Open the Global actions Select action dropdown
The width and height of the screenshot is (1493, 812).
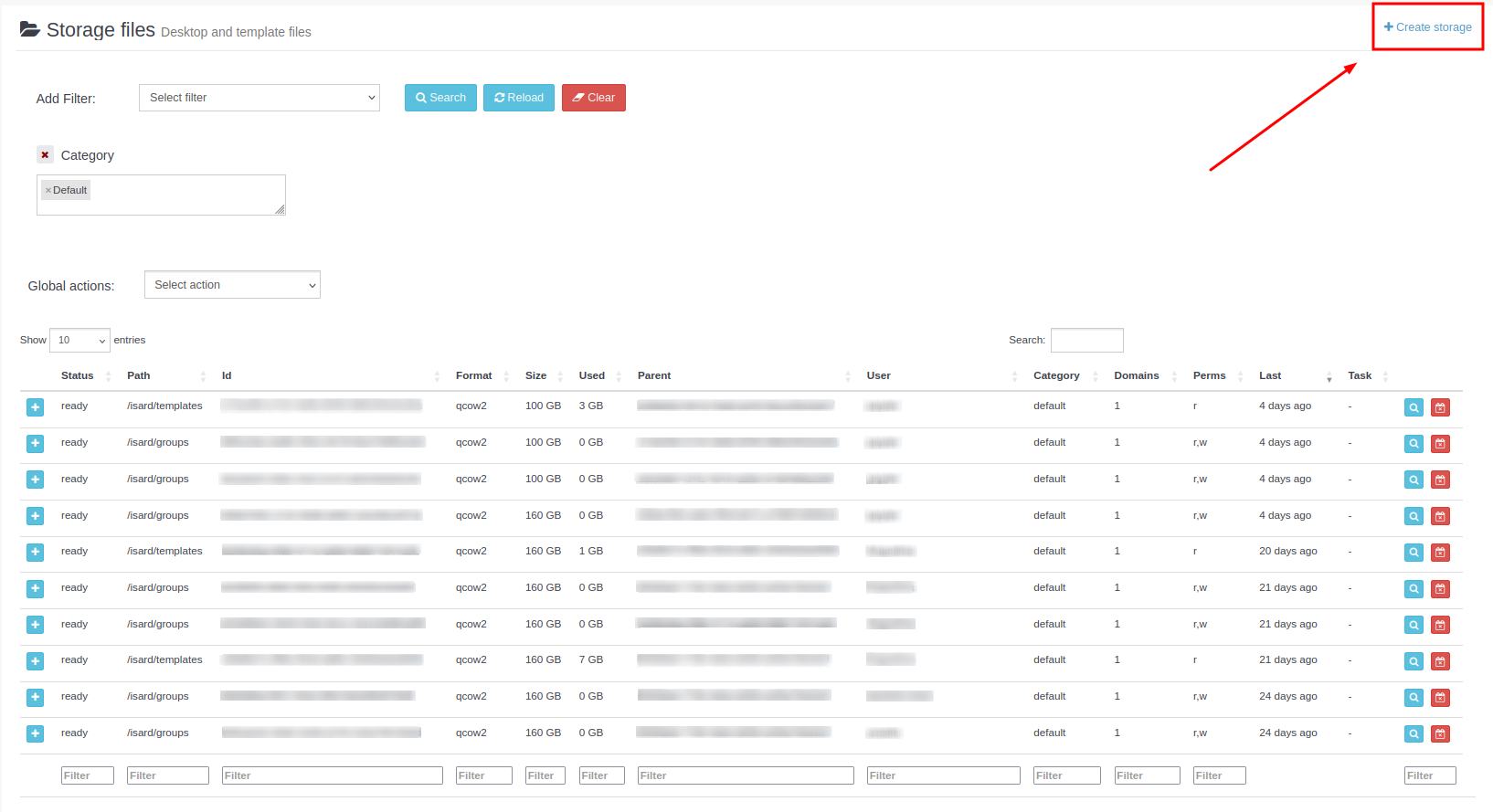click(232, 285)
